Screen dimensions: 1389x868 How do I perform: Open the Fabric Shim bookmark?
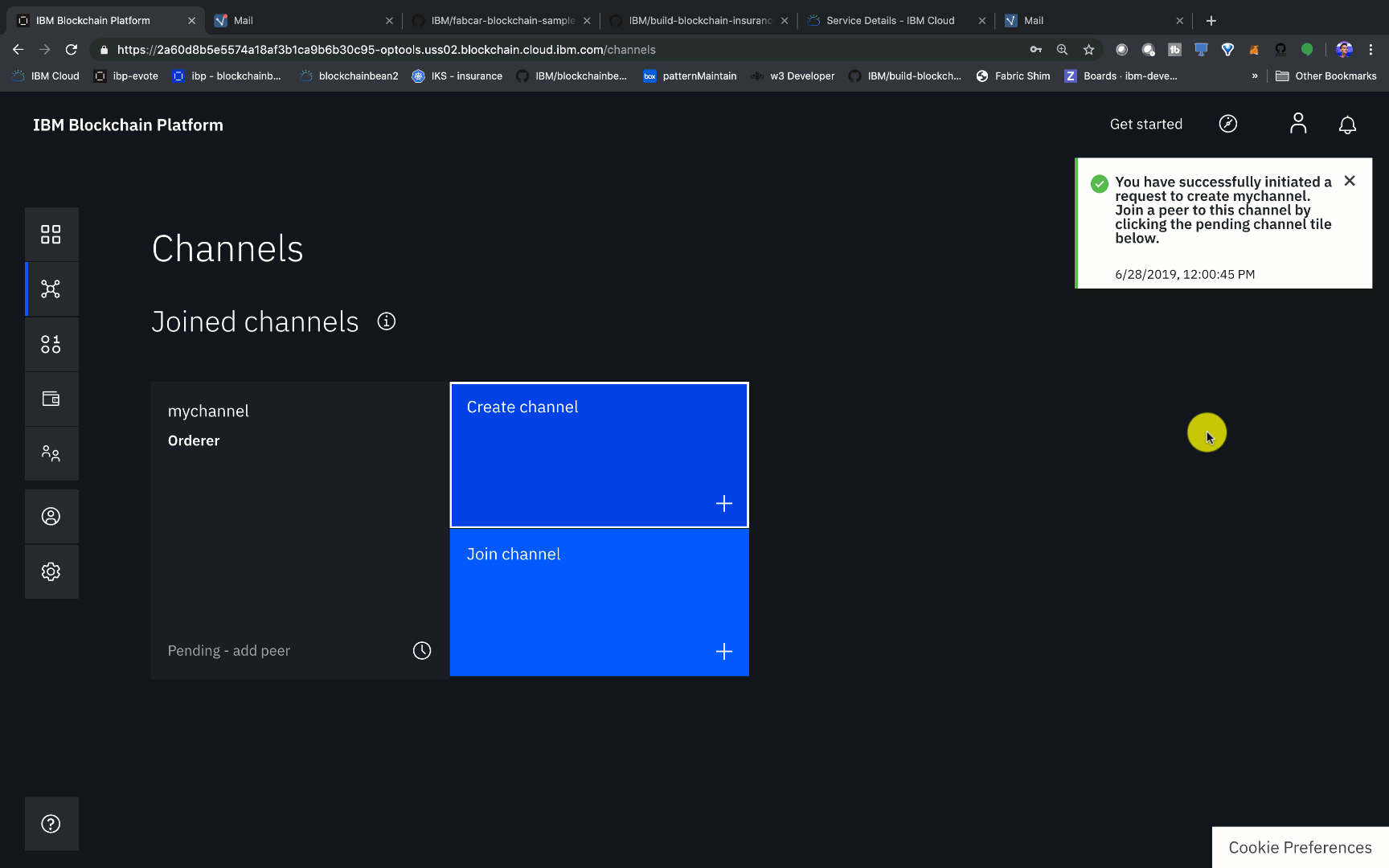1013,76
